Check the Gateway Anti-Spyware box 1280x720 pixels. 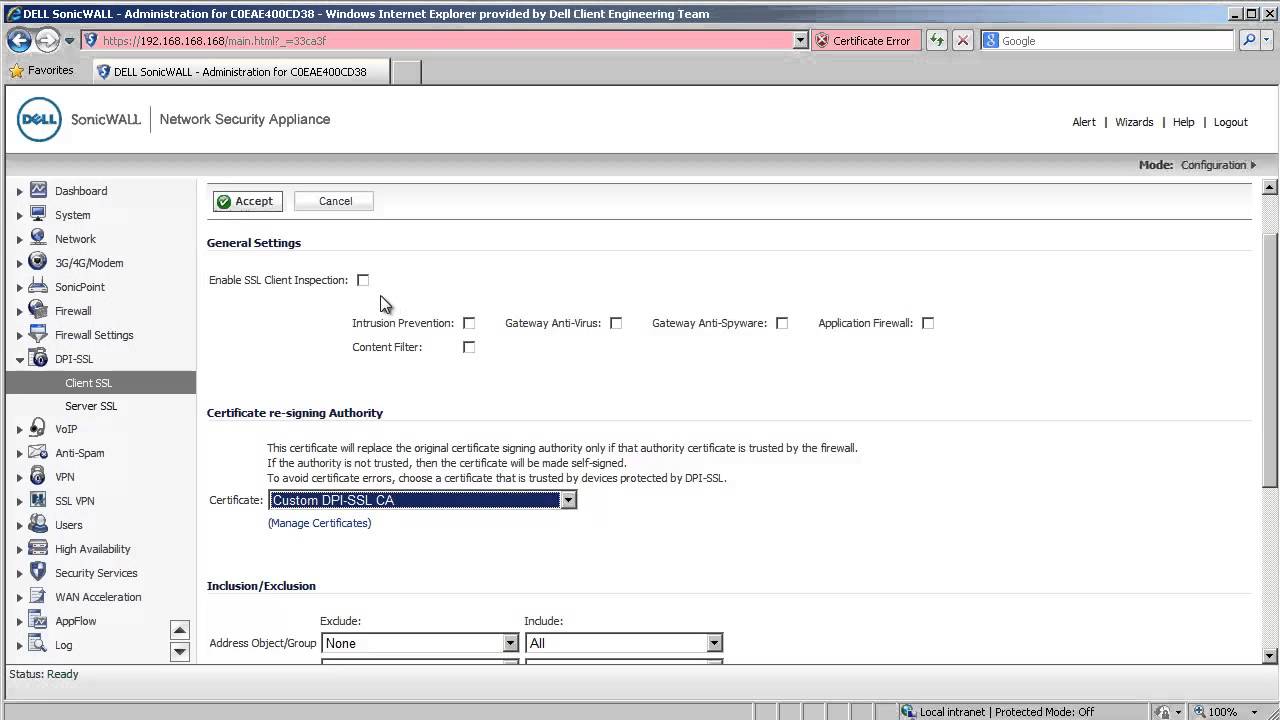tap(782, 323)
